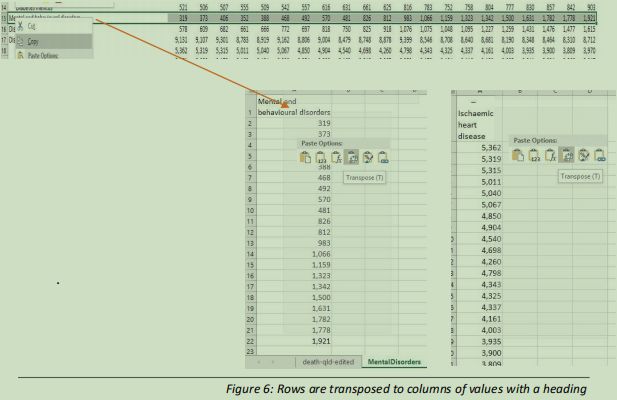617x400 pixels.
Task: Choose Paste Values icon in left spreadsheet
Action: click(x=322, y=157)
